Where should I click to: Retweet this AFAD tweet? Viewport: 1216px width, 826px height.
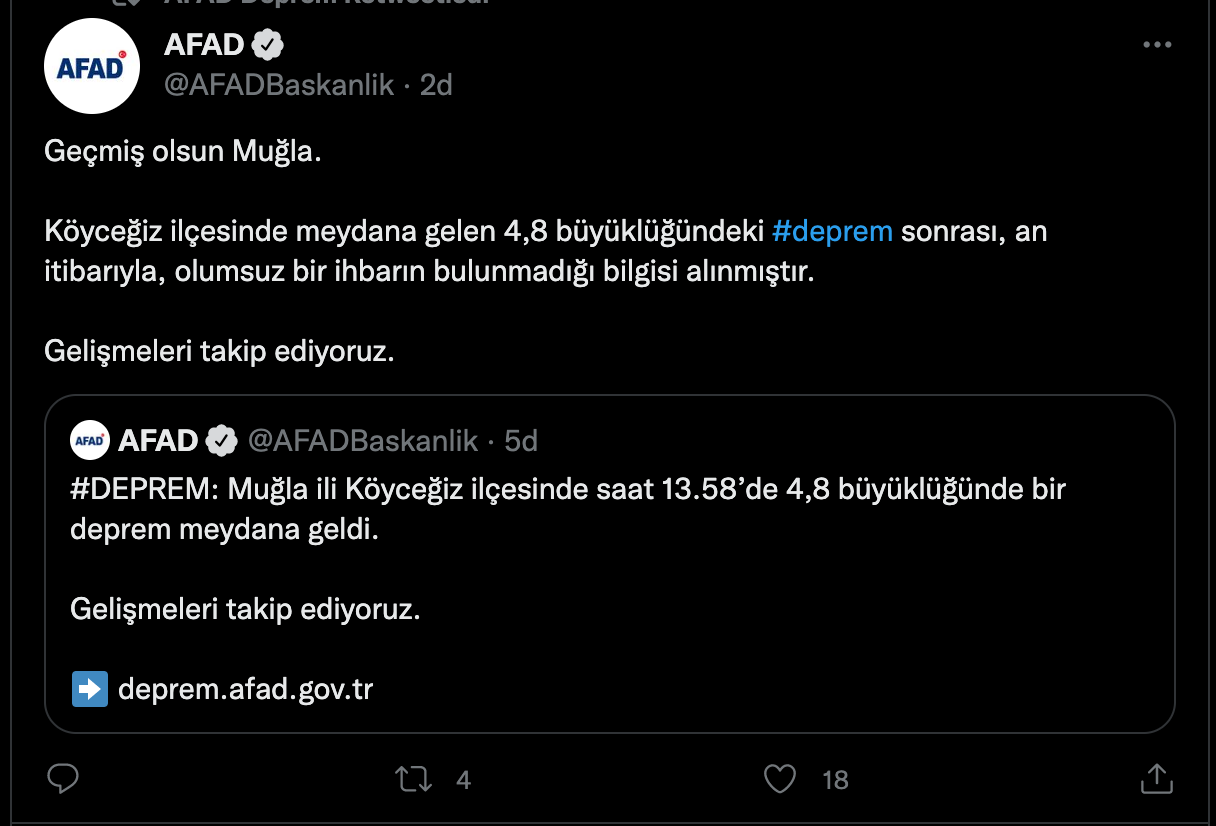coord(414,779)
